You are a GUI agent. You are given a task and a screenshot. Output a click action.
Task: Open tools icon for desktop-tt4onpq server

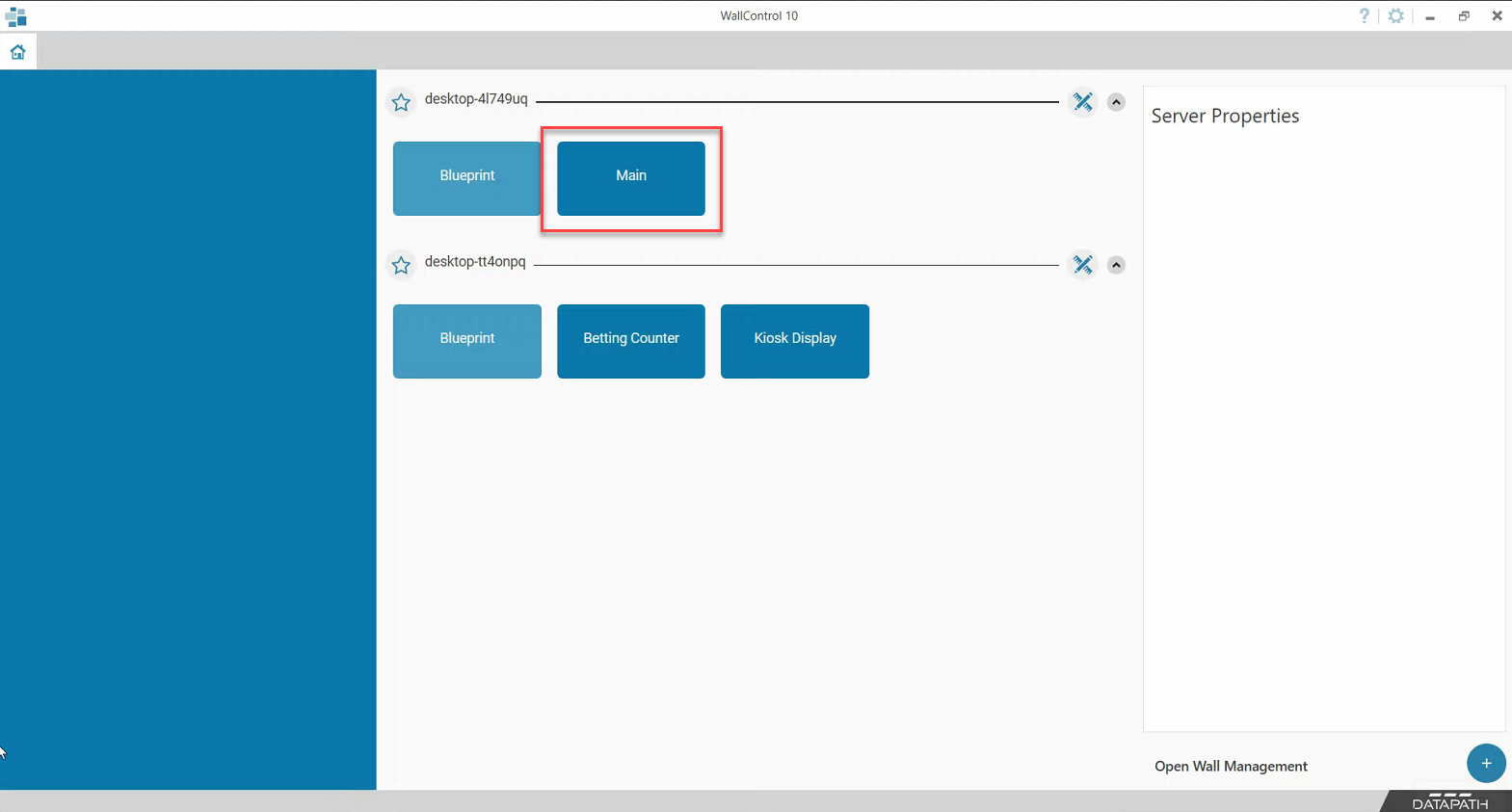point(1083,265)
